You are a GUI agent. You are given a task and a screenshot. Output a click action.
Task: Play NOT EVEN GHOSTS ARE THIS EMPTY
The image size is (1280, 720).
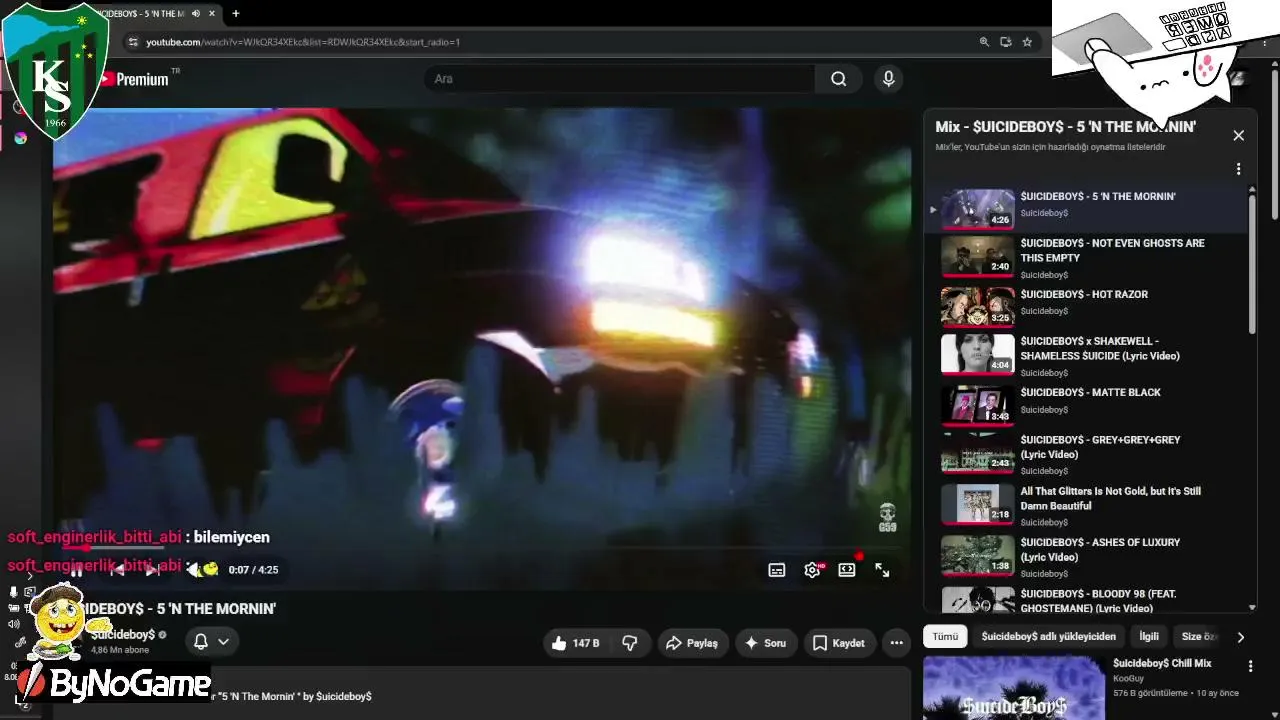point(1086,257)
